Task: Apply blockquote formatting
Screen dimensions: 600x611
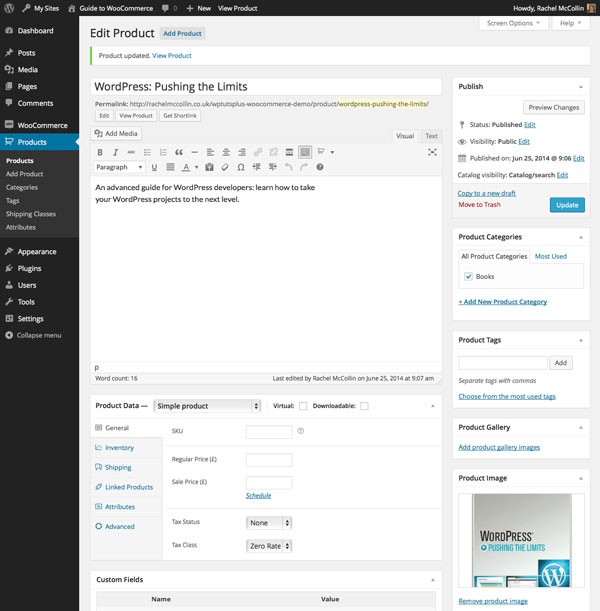Action: pos(179,152)
